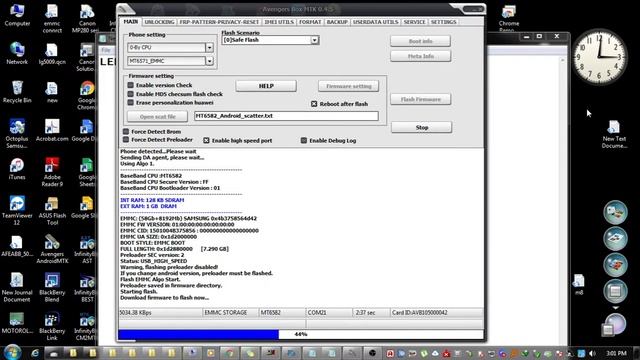Expand the 0-By CPU dropdown
The image size is (640, 360).
[x=209, y=47]
